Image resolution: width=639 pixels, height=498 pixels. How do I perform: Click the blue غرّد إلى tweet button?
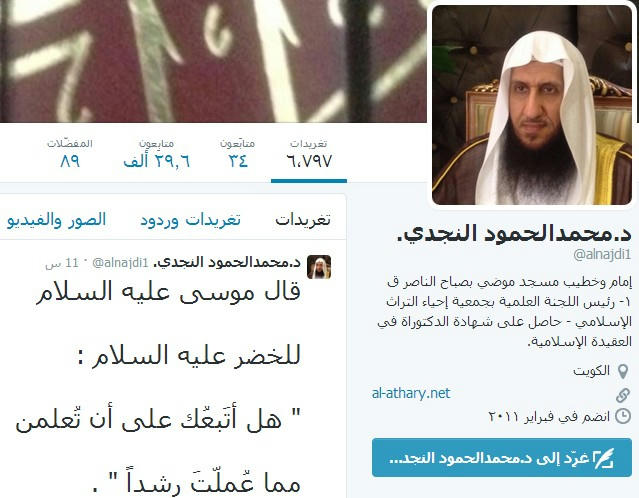[502, 458]
